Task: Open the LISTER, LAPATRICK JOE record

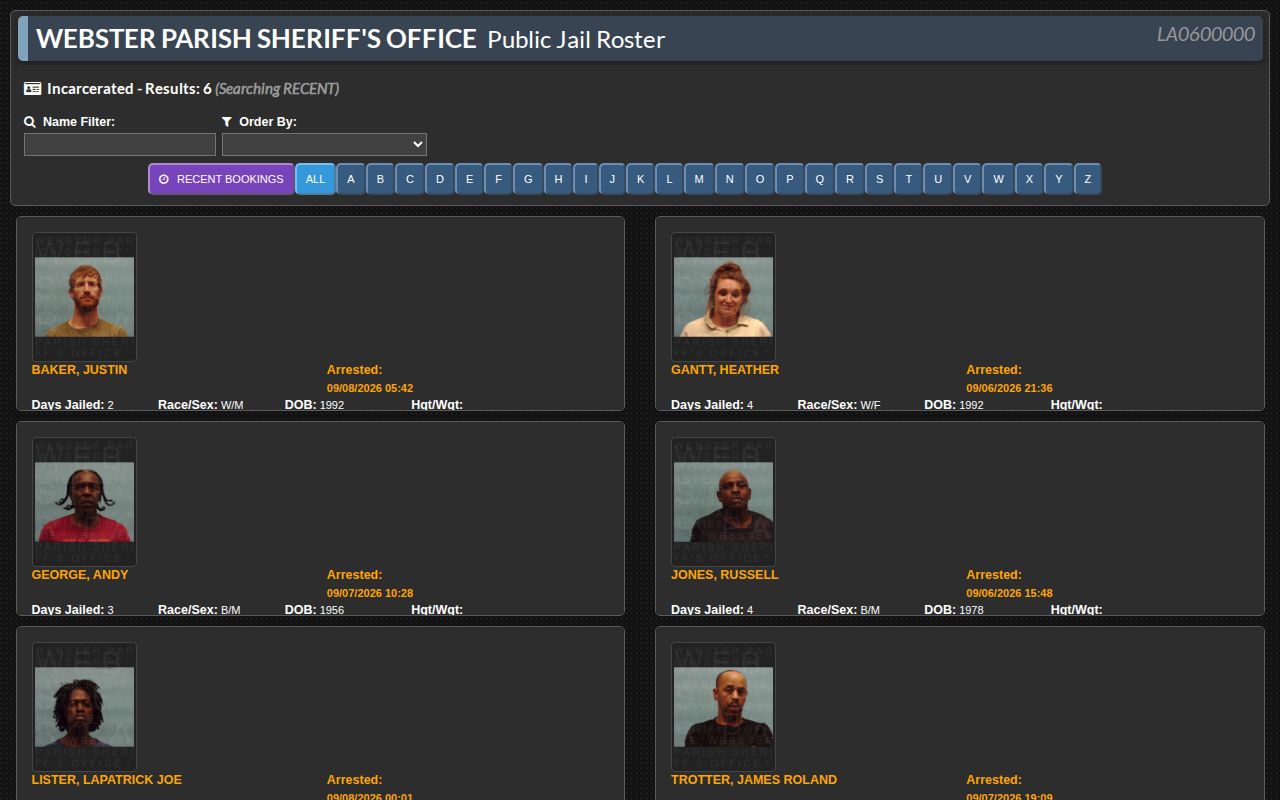Action: click(x=107, y=780)
